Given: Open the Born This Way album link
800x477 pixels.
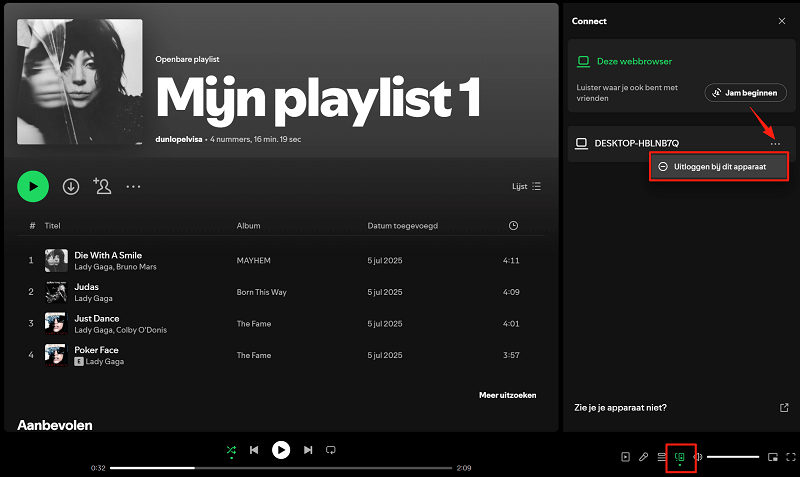Looking at the screenshot, I should point(262,292).
